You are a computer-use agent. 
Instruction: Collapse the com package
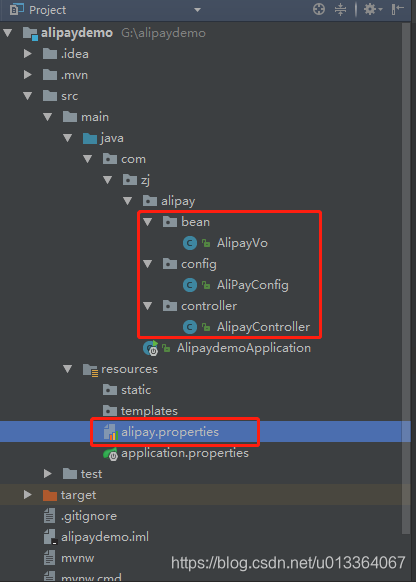(88, 159)
